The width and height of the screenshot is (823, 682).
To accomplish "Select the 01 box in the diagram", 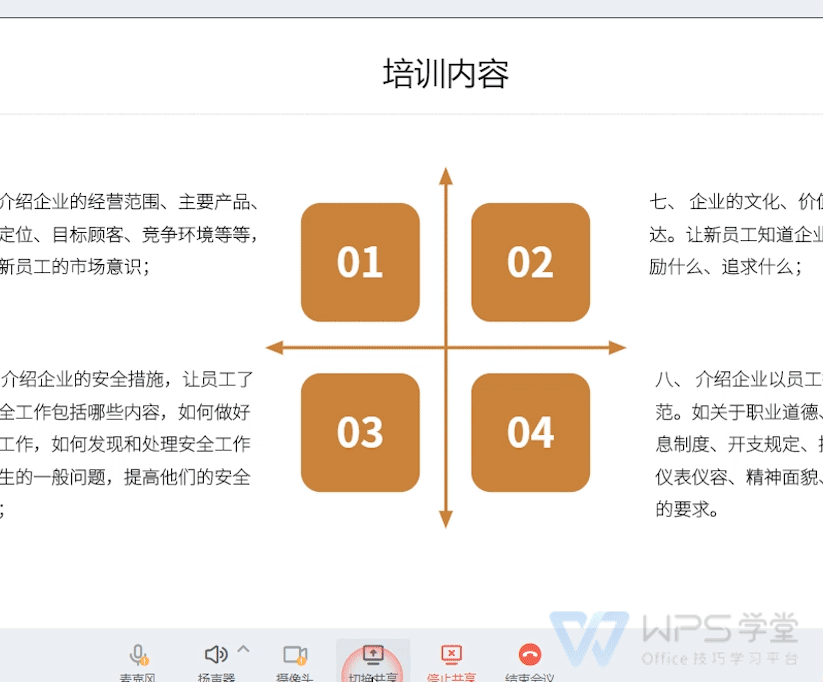I will tap(360, 262).
